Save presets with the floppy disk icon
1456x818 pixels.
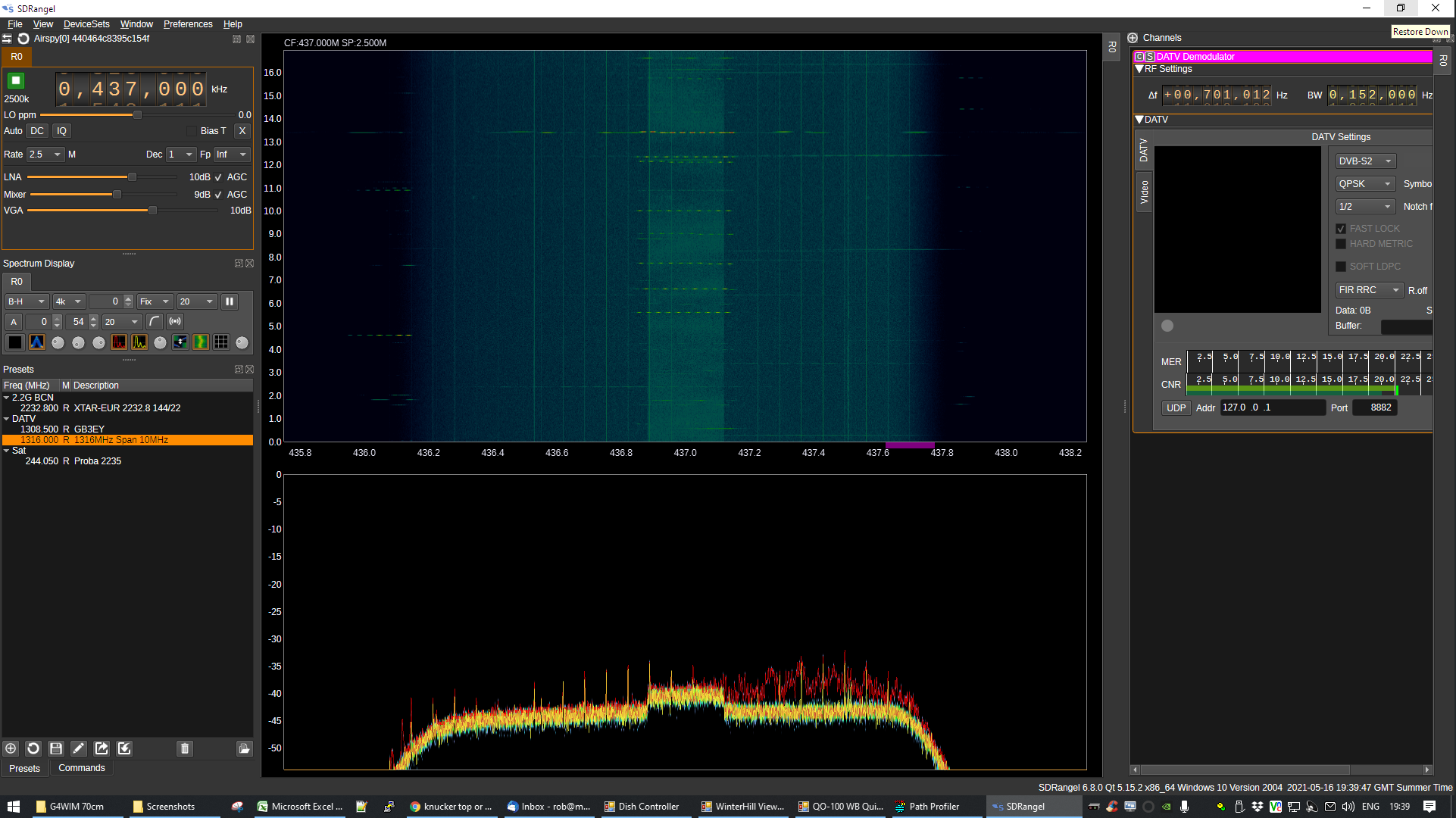(56, 748)
